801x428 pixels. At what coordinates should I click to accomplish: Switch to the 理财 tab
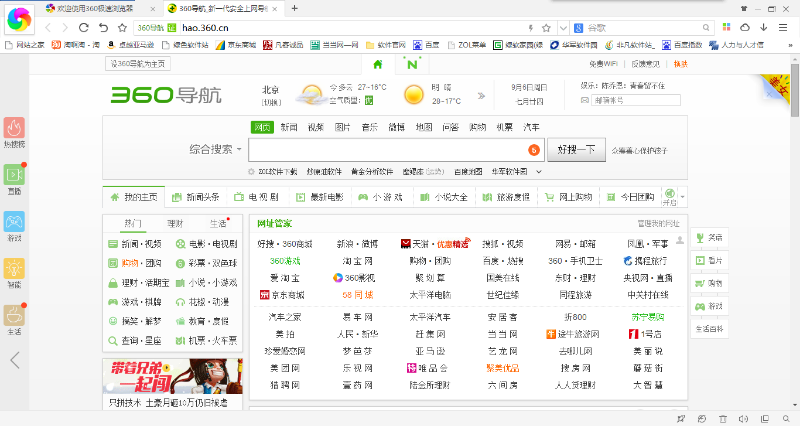(x=175, y=223)
